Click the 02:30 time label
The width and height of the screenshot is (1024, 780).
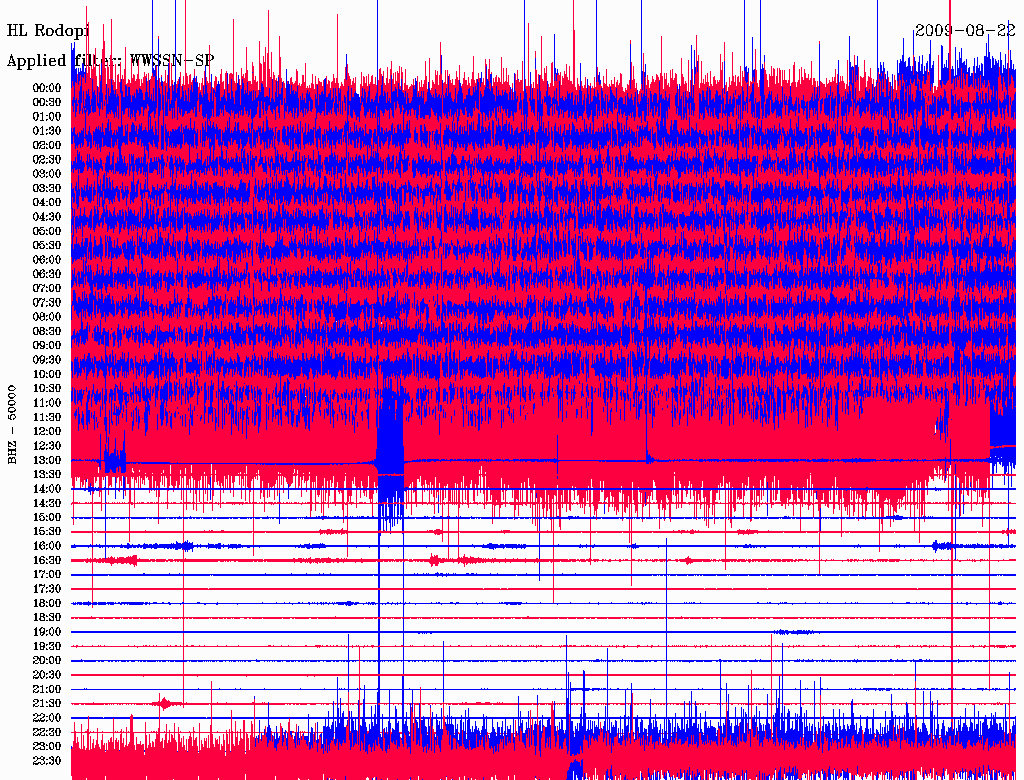46,159
